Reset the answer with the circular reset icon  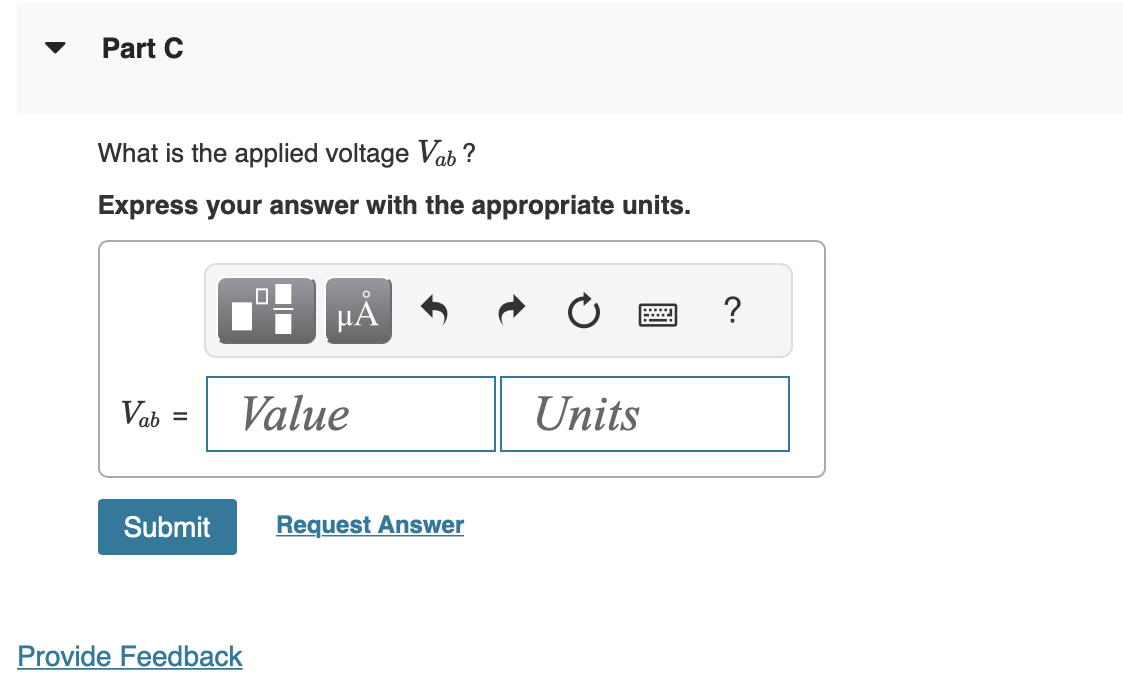coord(583,310)
